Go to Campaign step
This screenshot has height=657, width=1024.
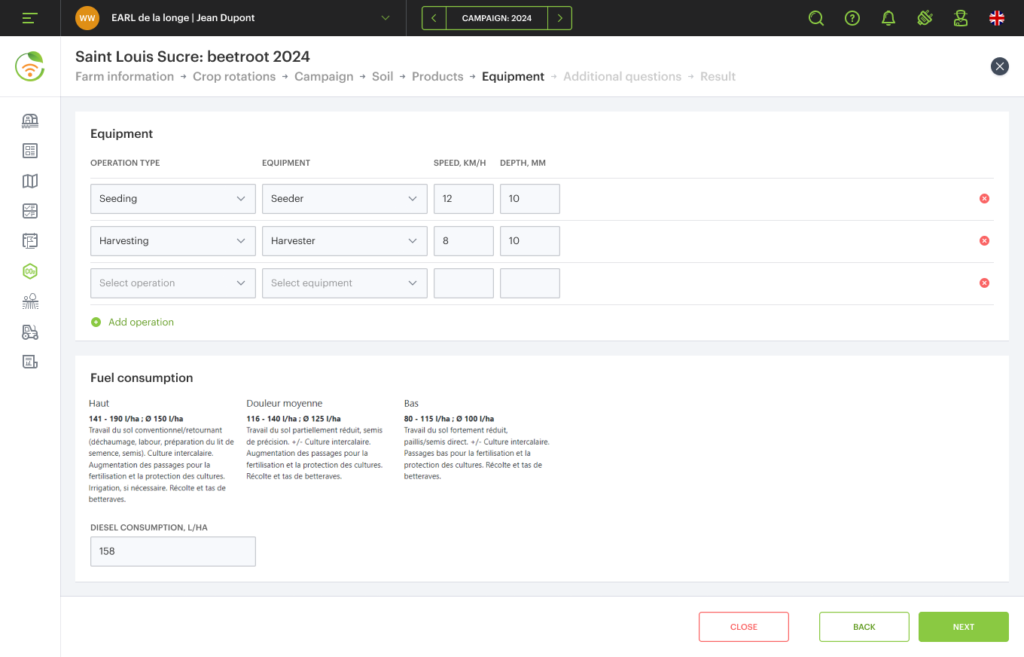point(324,76)
